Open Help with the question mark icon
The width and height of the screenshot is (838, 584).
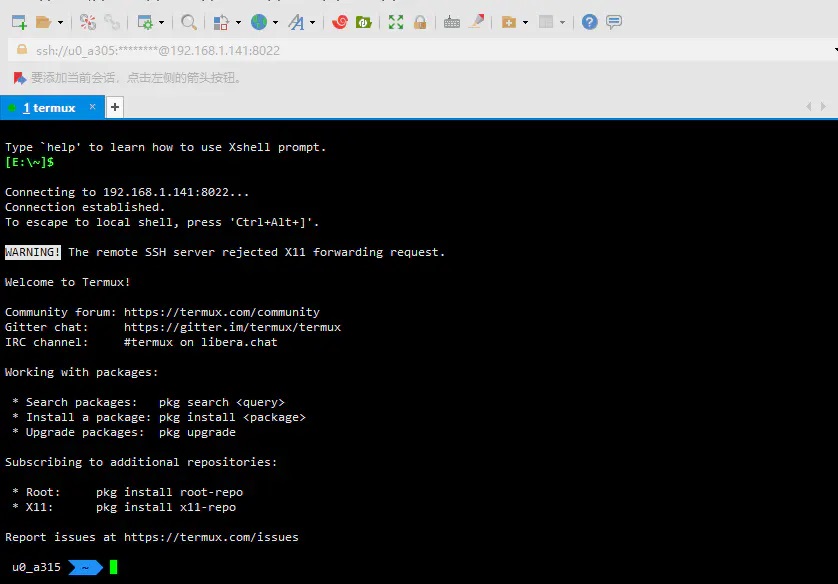point(589,22)
